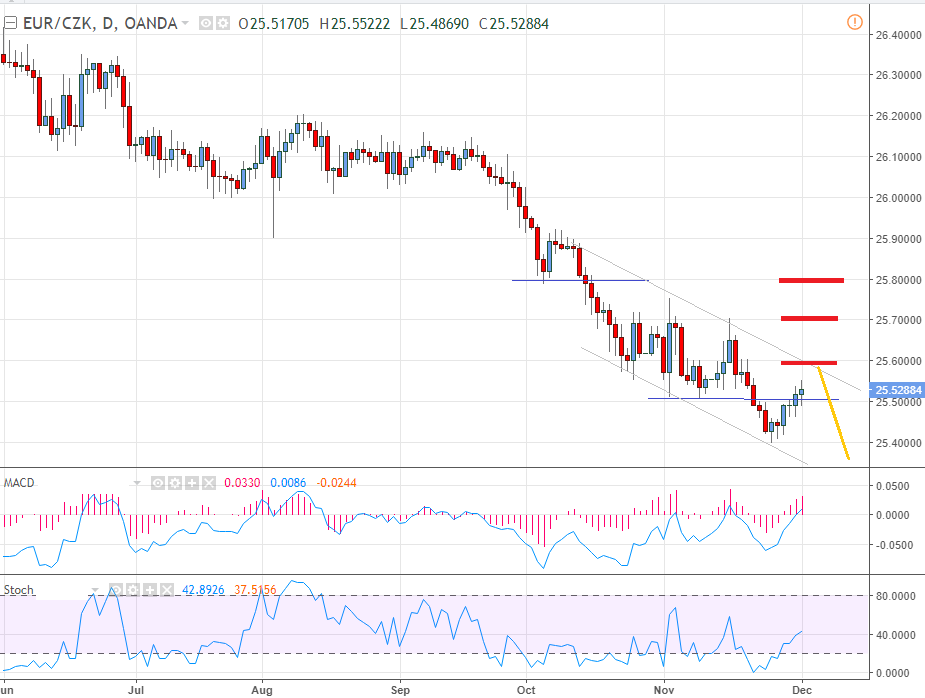Click 0.0500 on the MACD scale
Image resolution: width=925 pixels, height=698 pixels.
[893, 486]
